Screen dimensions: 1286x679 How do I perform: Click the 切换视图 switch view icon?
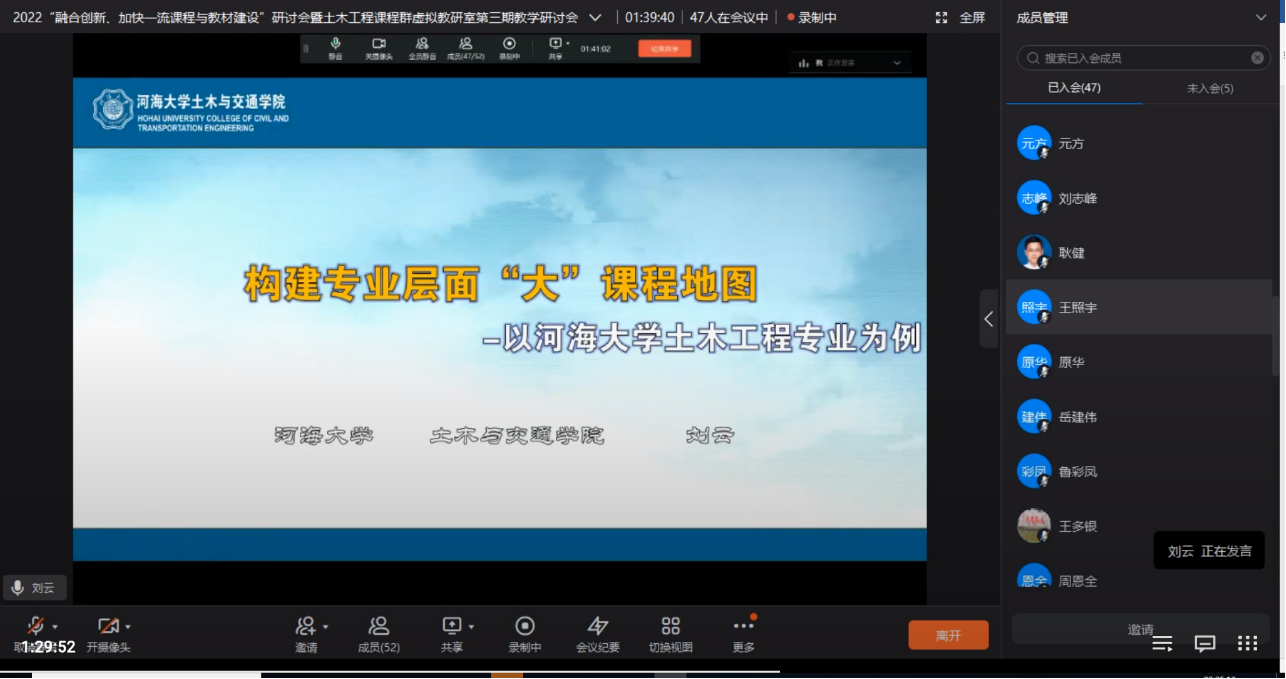[x=671, y=627]
